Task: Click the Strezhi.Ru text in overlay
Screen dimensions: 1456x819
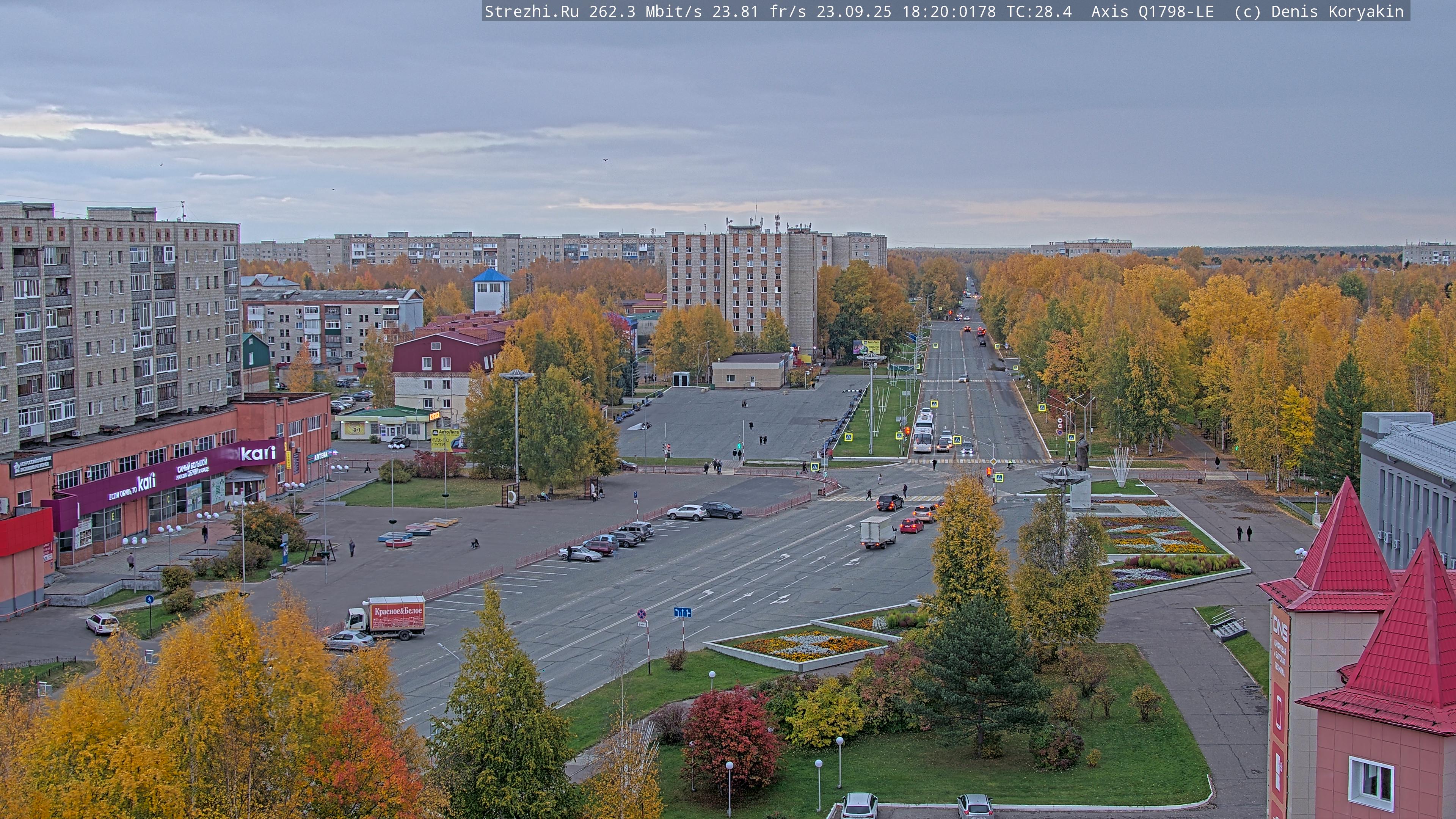Action: pos(531,11)
